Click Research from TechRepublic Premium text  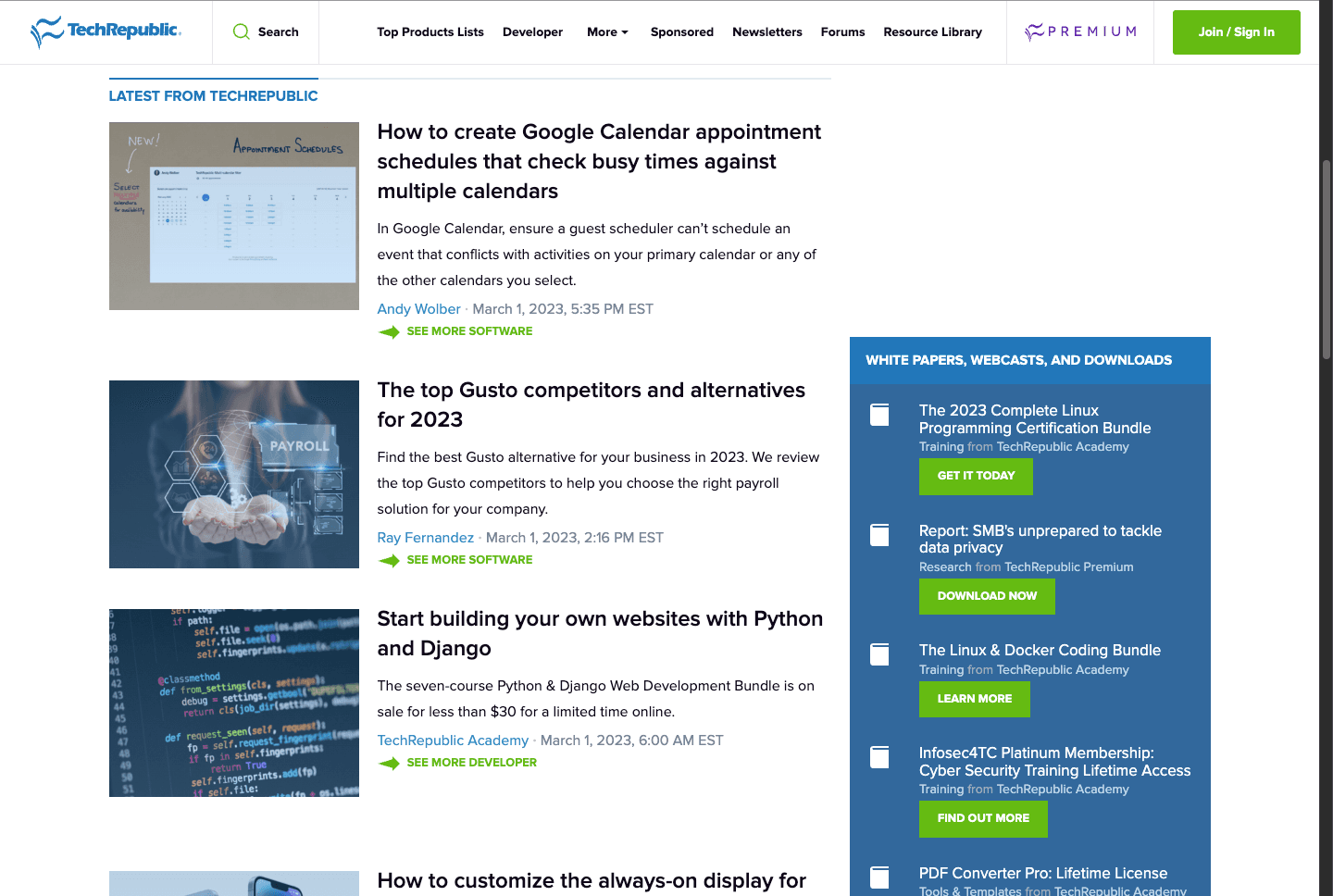pos(1026,567)
